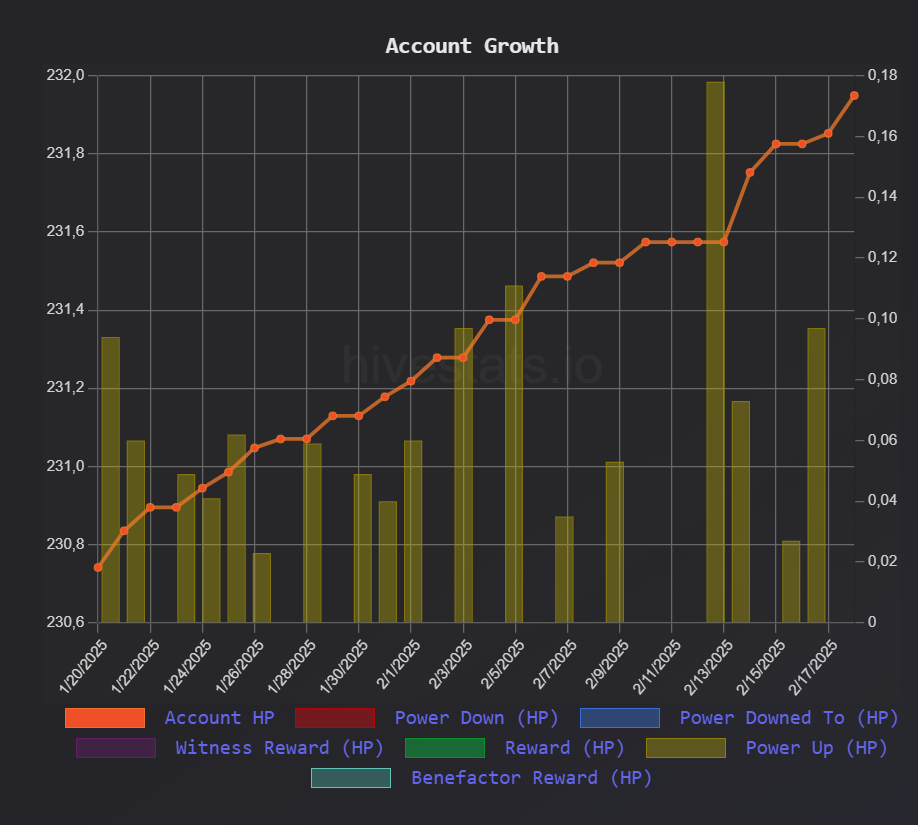The height and width of the screenshot is (825, 918).
Task: Click the Benefactor Reward (HP) legend label
Action: [x=532, y=778]
